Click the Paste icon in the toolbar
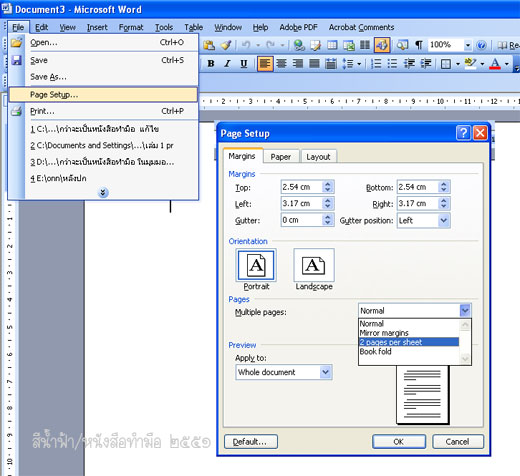Viewport: 520px width, 476px height. point(209,45)
